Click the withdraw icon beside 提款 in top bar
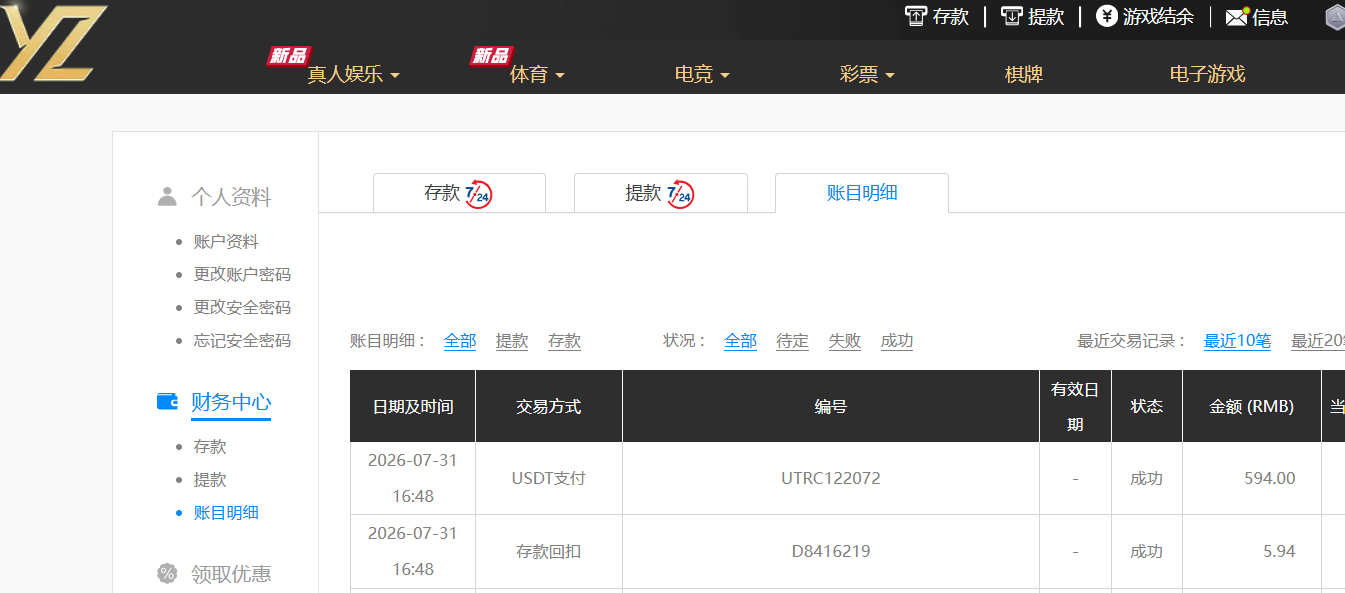Image resolution: width=1345 pixels, height=593 pixels. 1012,16
